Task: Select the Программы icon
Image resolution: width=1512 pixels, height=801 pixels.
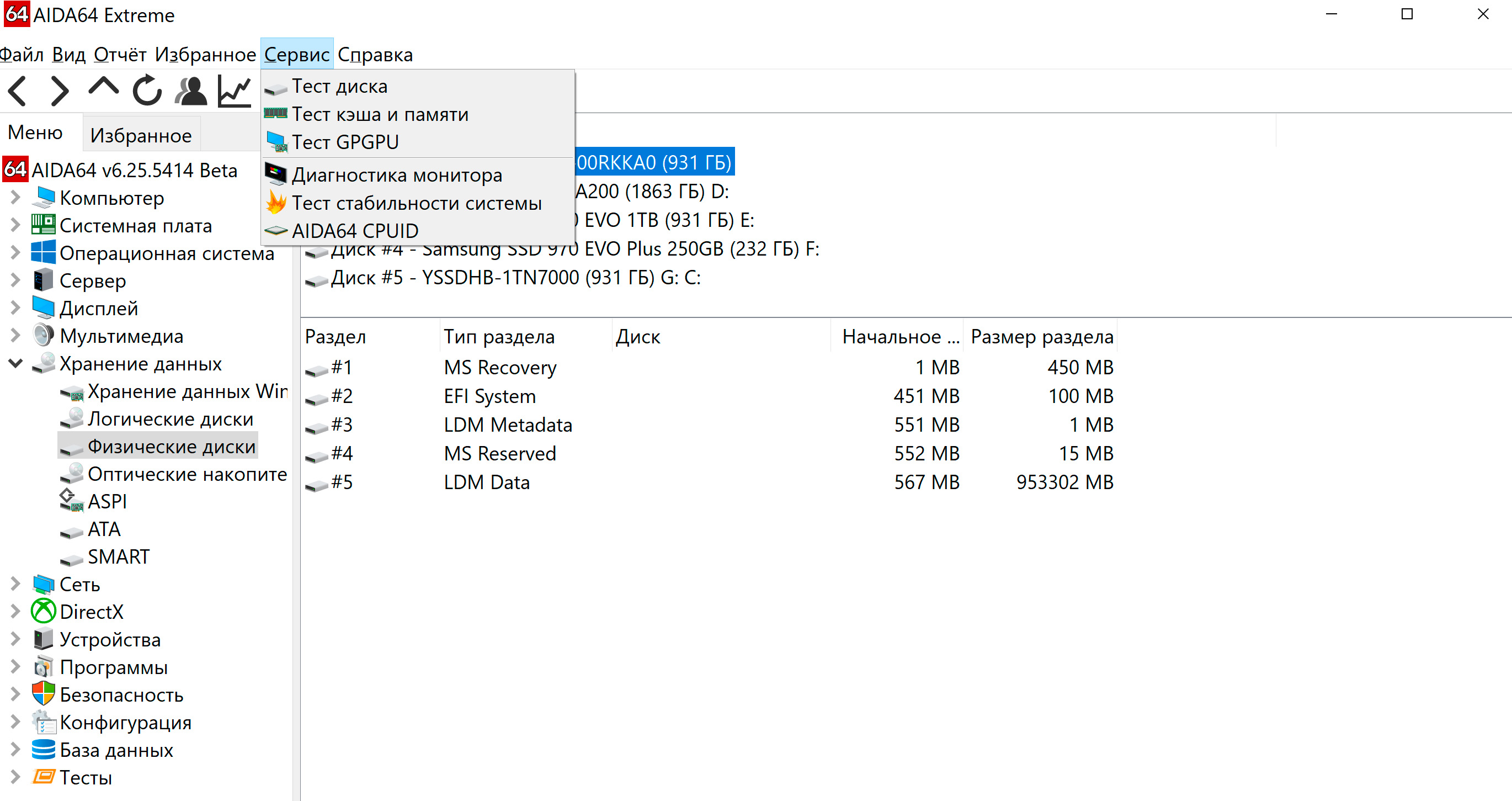Action: coord(44,666)
